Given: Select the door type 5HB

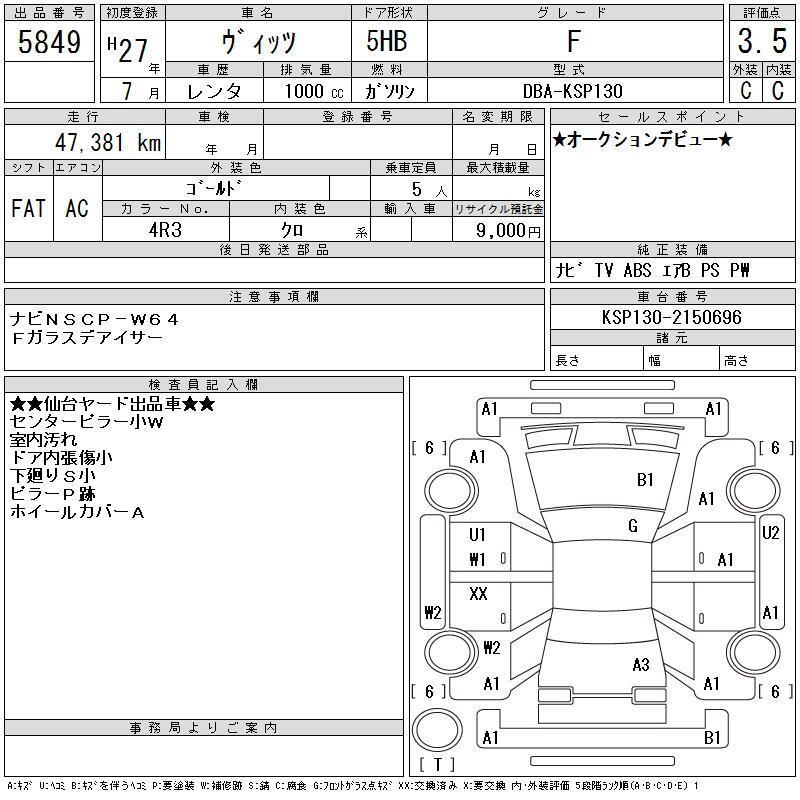Looking at the screenshot, I should pos(387,41).
